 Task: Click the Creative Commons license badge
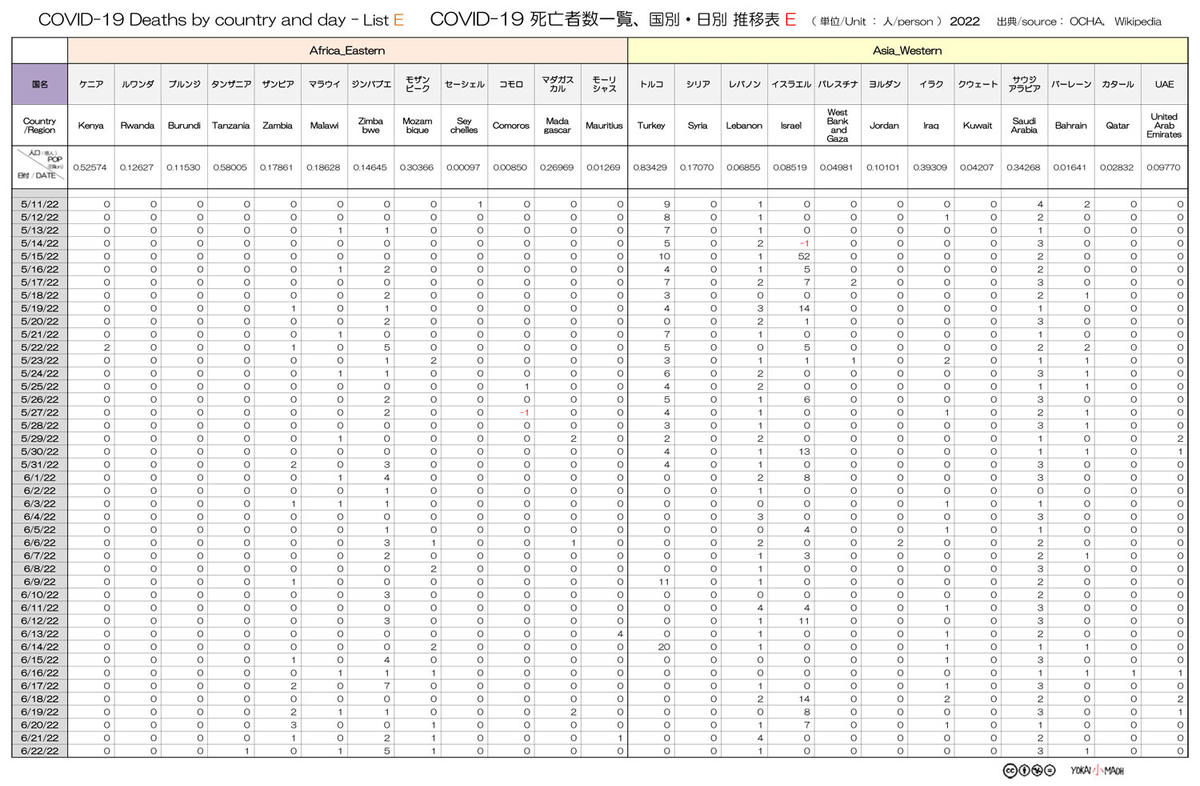(x=1030, y=771)
